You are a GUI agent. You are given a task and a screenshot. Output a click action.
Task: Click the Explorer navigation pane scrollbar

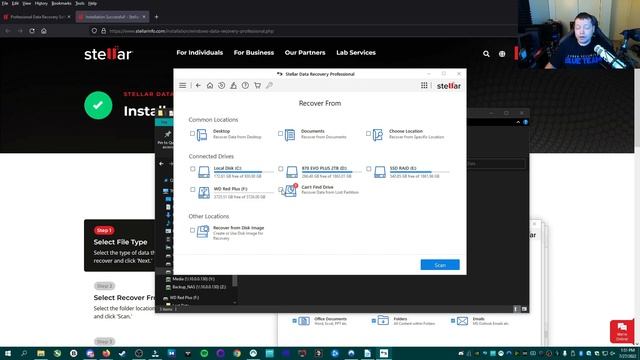tap(235, 280)
